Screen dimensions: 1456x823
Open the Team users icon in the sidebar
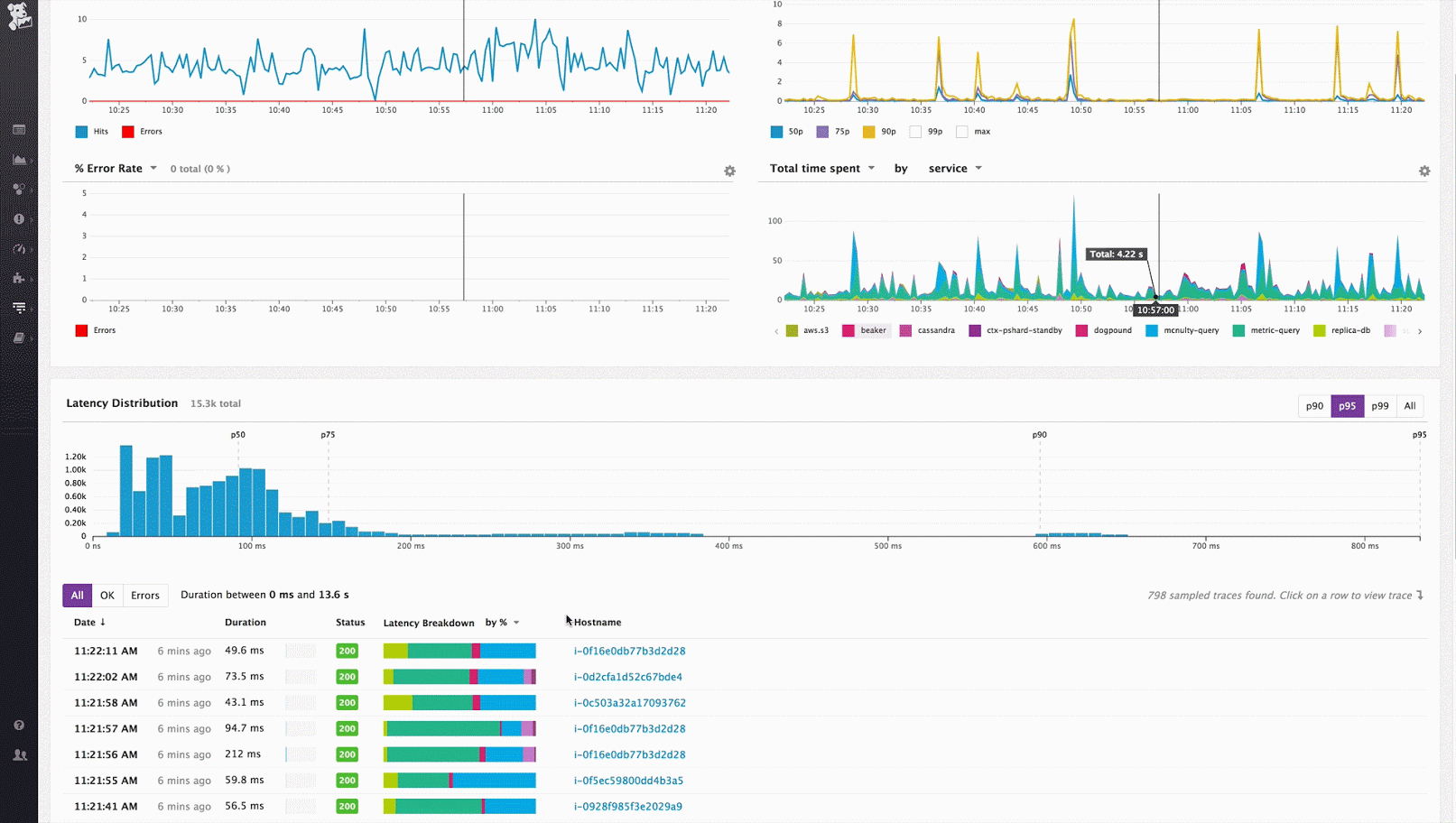[x=19, y=755]
